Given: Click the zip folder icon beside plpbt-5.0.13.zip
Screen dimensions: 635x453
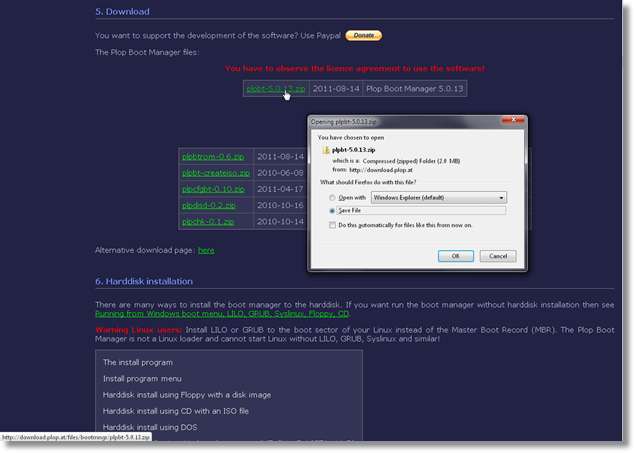Looking at the screenshot, I should click(x=326, y=150).
